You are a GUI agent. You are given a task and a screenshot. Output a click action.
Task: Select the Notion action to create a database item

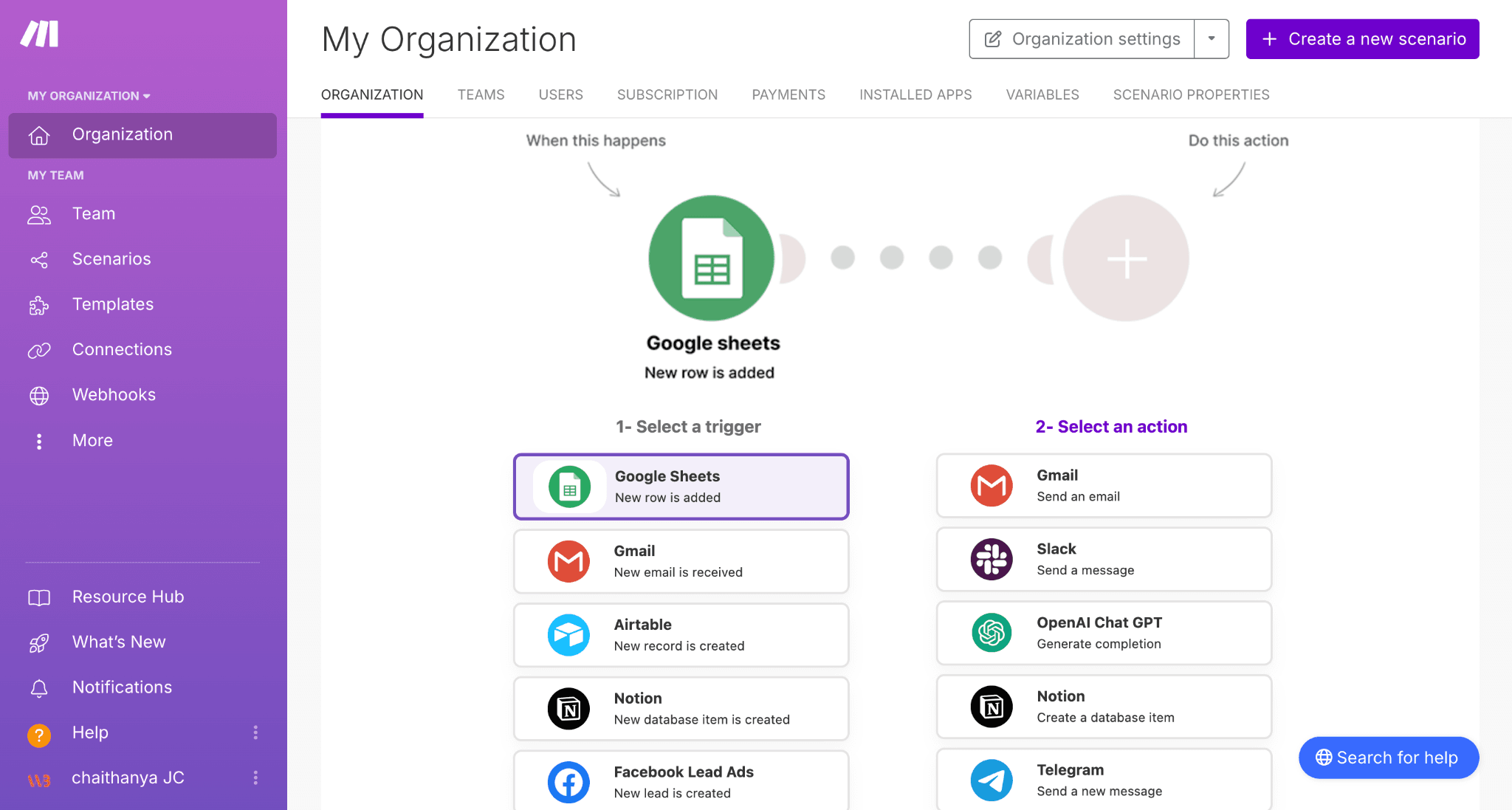click(1103, 706)
